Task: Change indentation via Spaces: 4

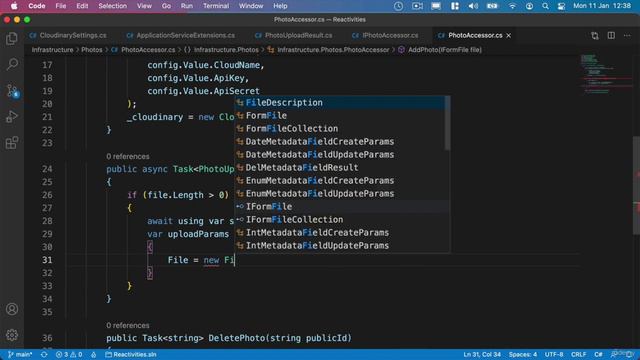Action: pyautogui.click(x=522, y=354)
